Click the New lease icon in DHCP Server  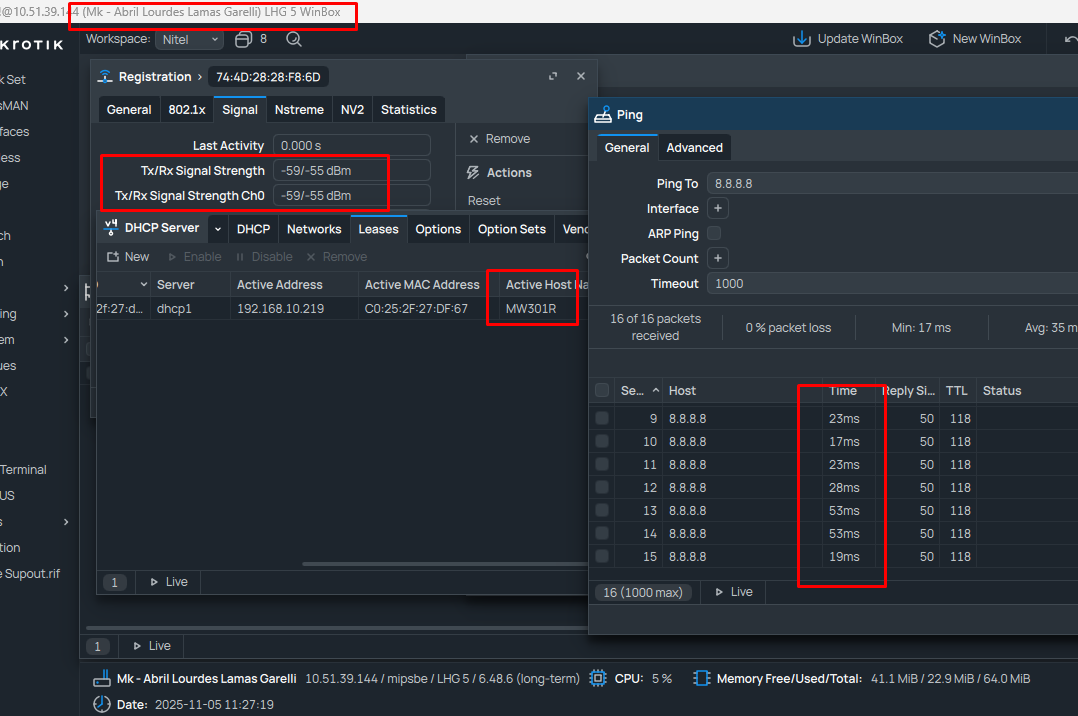tap(113, 257)
